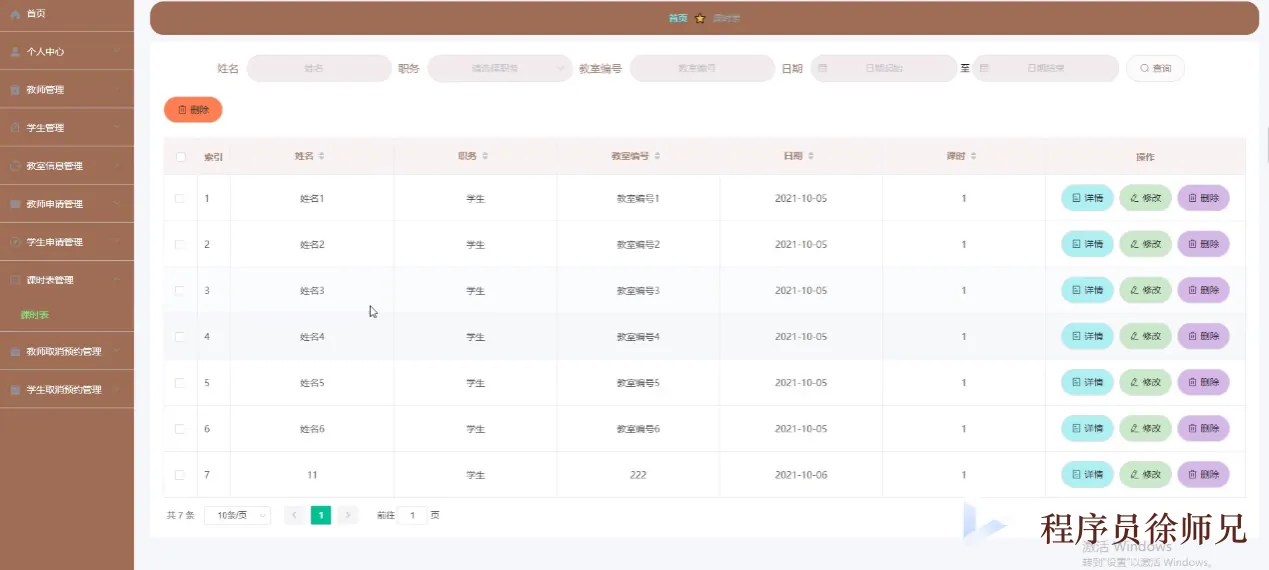Expand the 学生申请管理 sidebar menu

tap(67, 242)
